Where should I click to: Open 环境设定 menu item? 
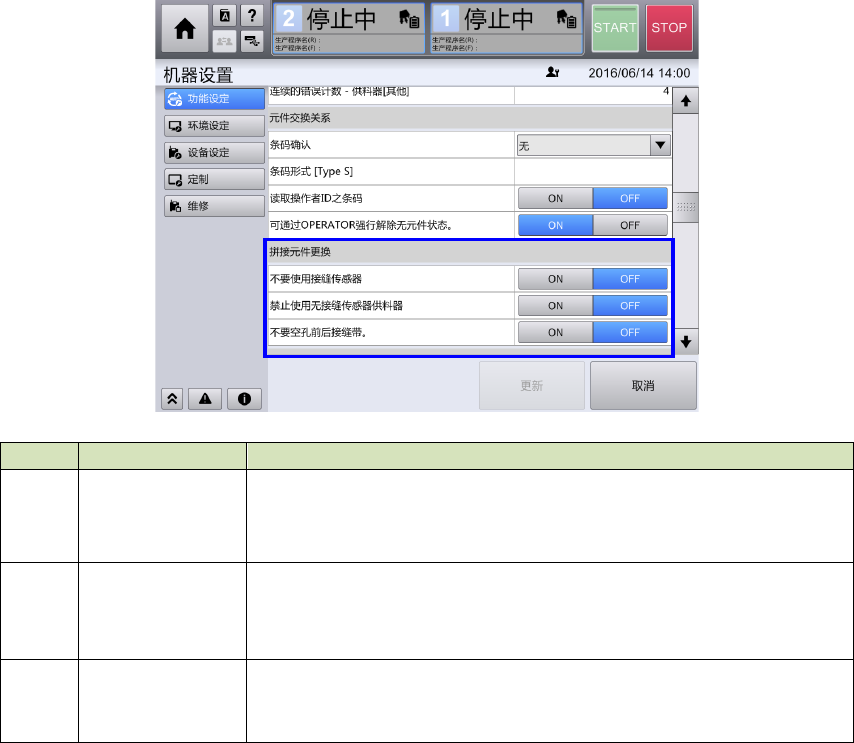point(215,126)
